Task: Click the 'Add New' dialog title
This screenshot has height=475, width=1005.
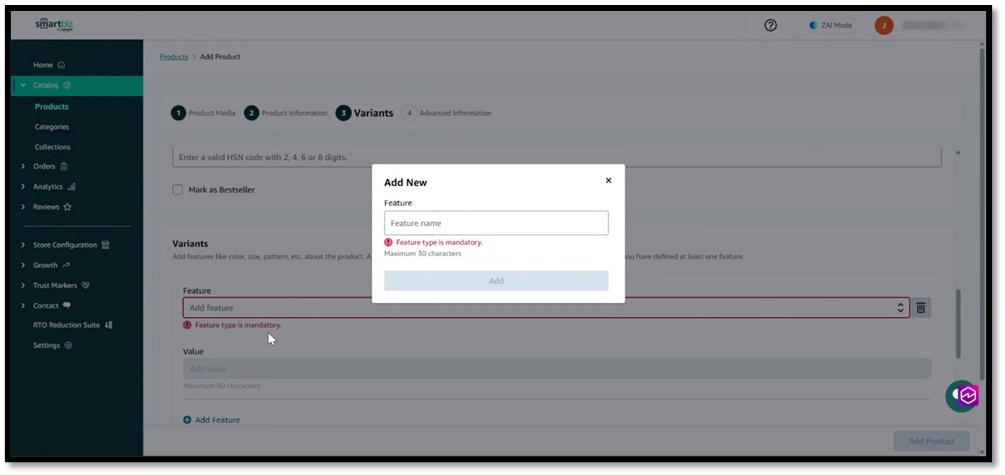Action: [405, 183]
